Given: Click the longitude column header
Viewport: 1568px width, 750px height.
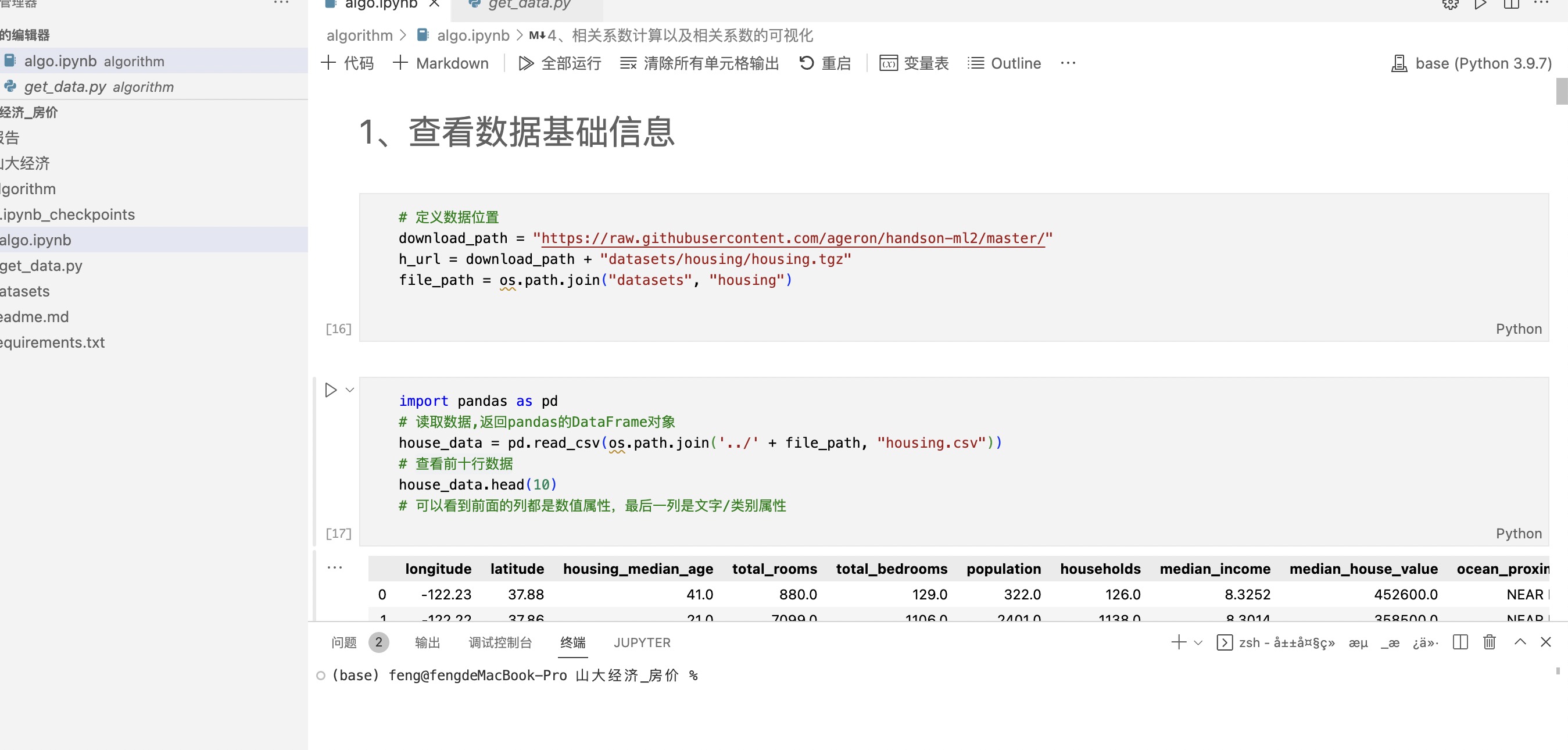Looking at the screenshot, I should coord(438,569).
